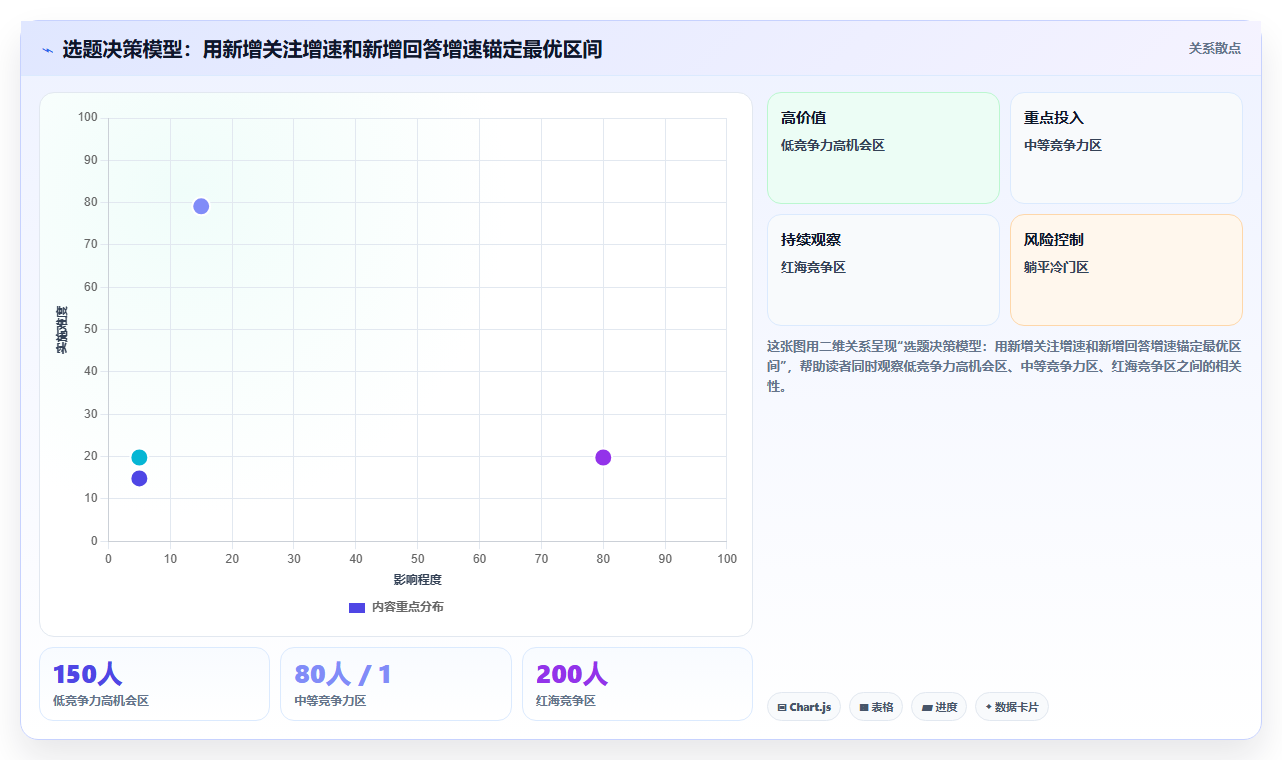The width and height of the screenshot is (1282, 760).
Task: Click the 进度 tag
Action: click(x=939, y=707)
